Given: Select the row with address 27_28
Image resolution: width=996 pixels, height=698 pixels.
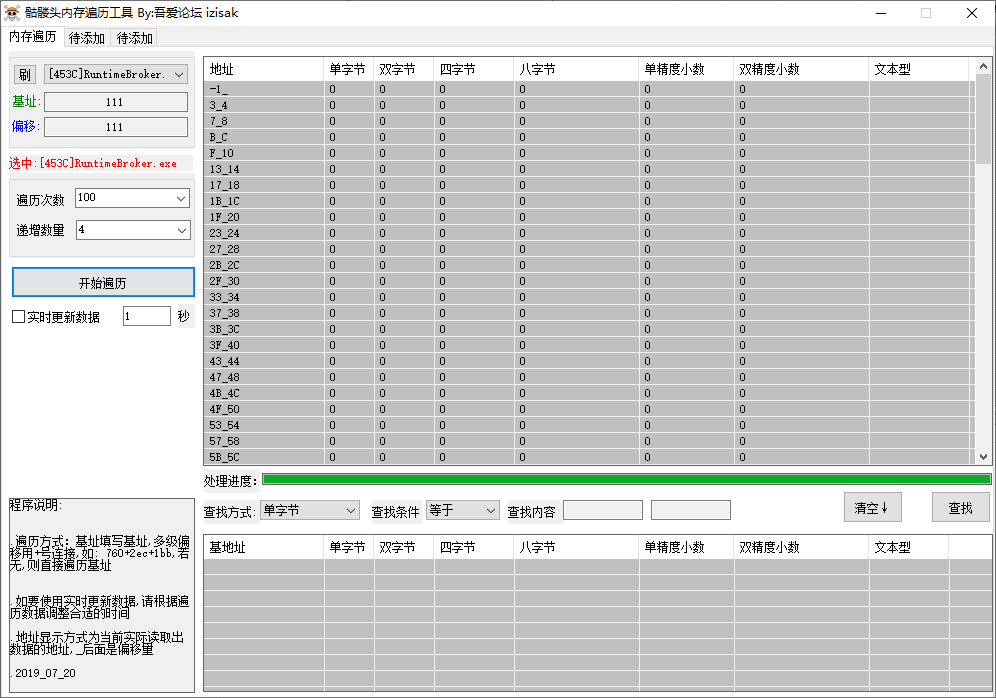Looking at the screenshot, I should pos(589,249).
